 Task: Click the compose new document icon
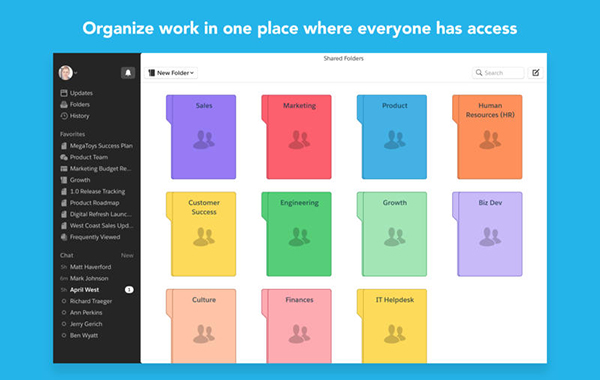pos(536,73)
